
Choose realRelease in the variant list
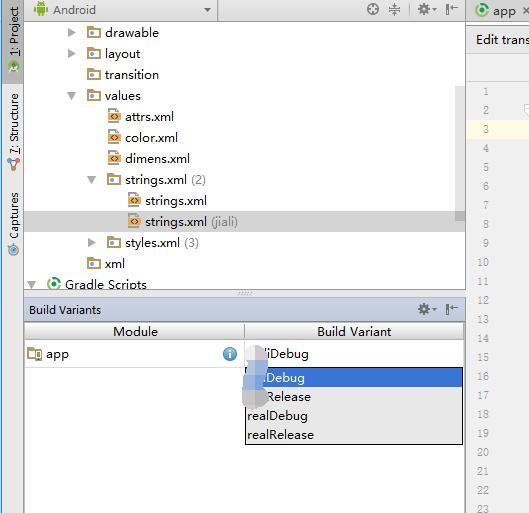354,434
